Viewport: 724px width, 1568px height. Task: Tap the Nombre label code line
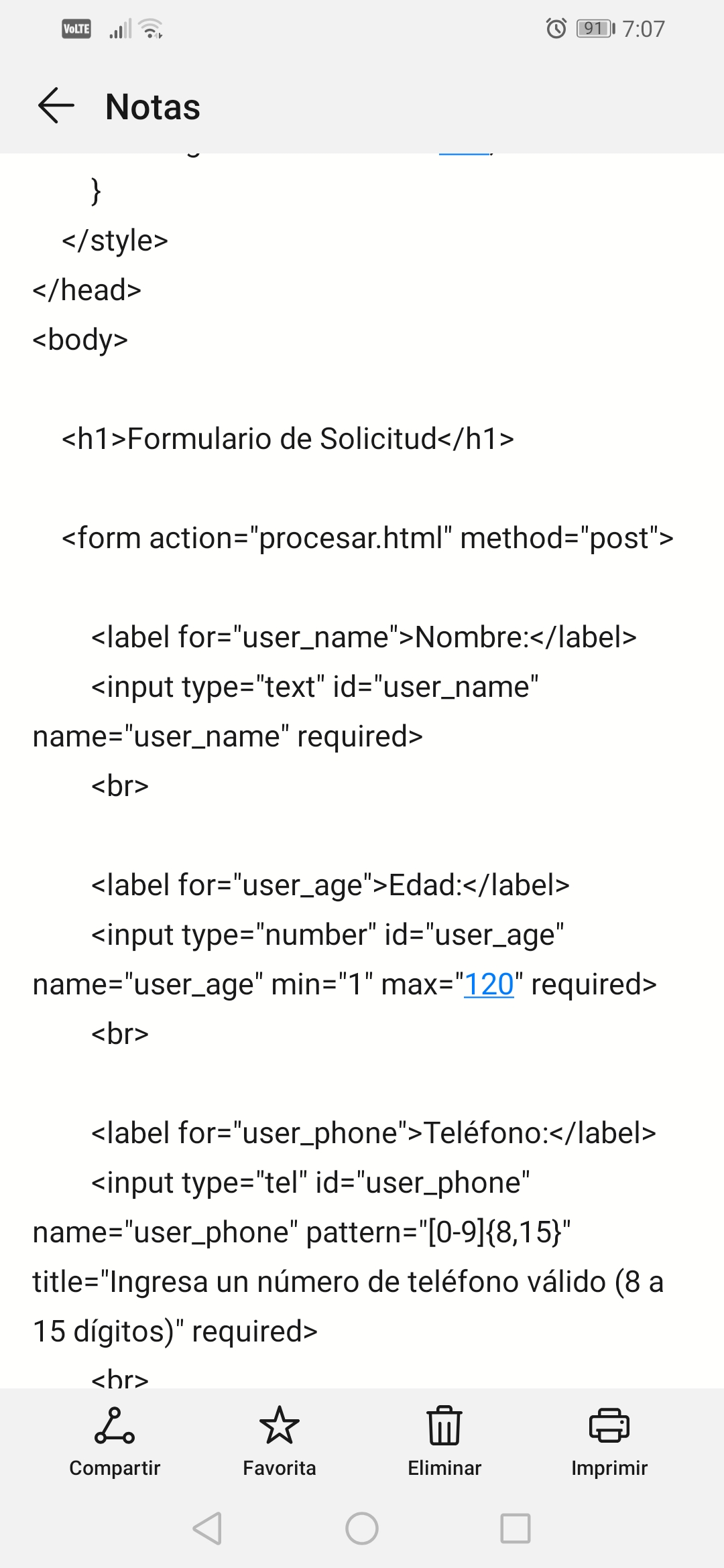(363, 637)
